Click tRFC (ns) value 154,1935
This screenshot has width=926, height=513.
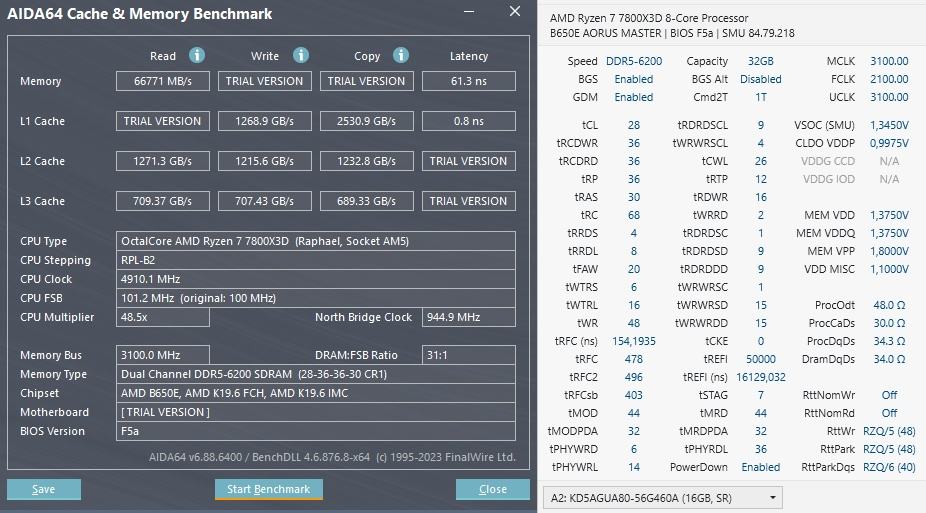point(634,341)
